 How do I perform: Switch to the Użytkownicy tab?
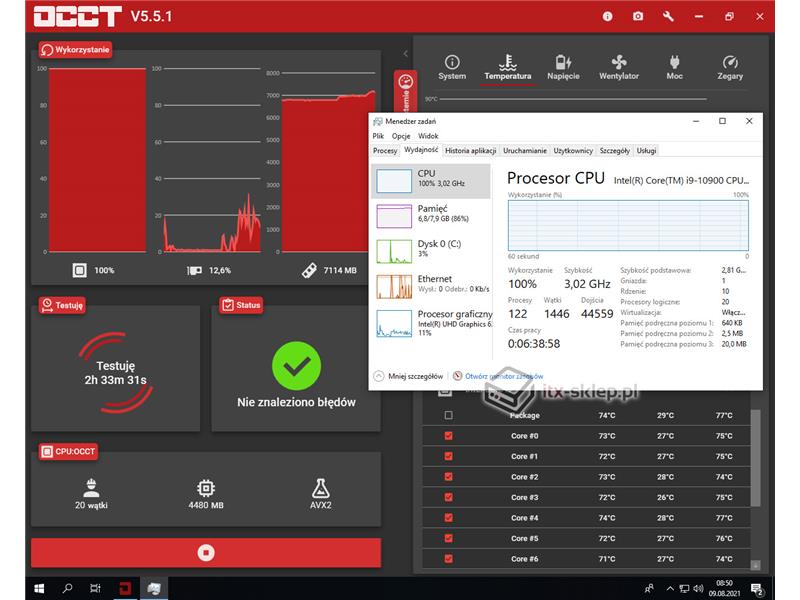[x=573, y=151]
